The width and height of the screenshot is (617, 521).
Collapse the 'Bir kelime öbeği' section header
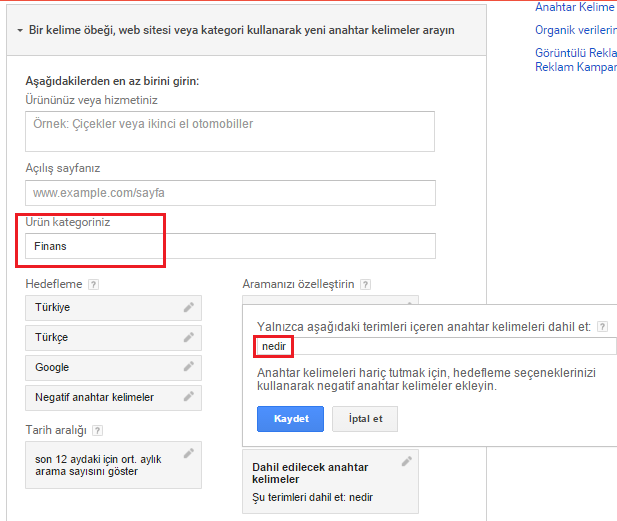coord(20,31)
